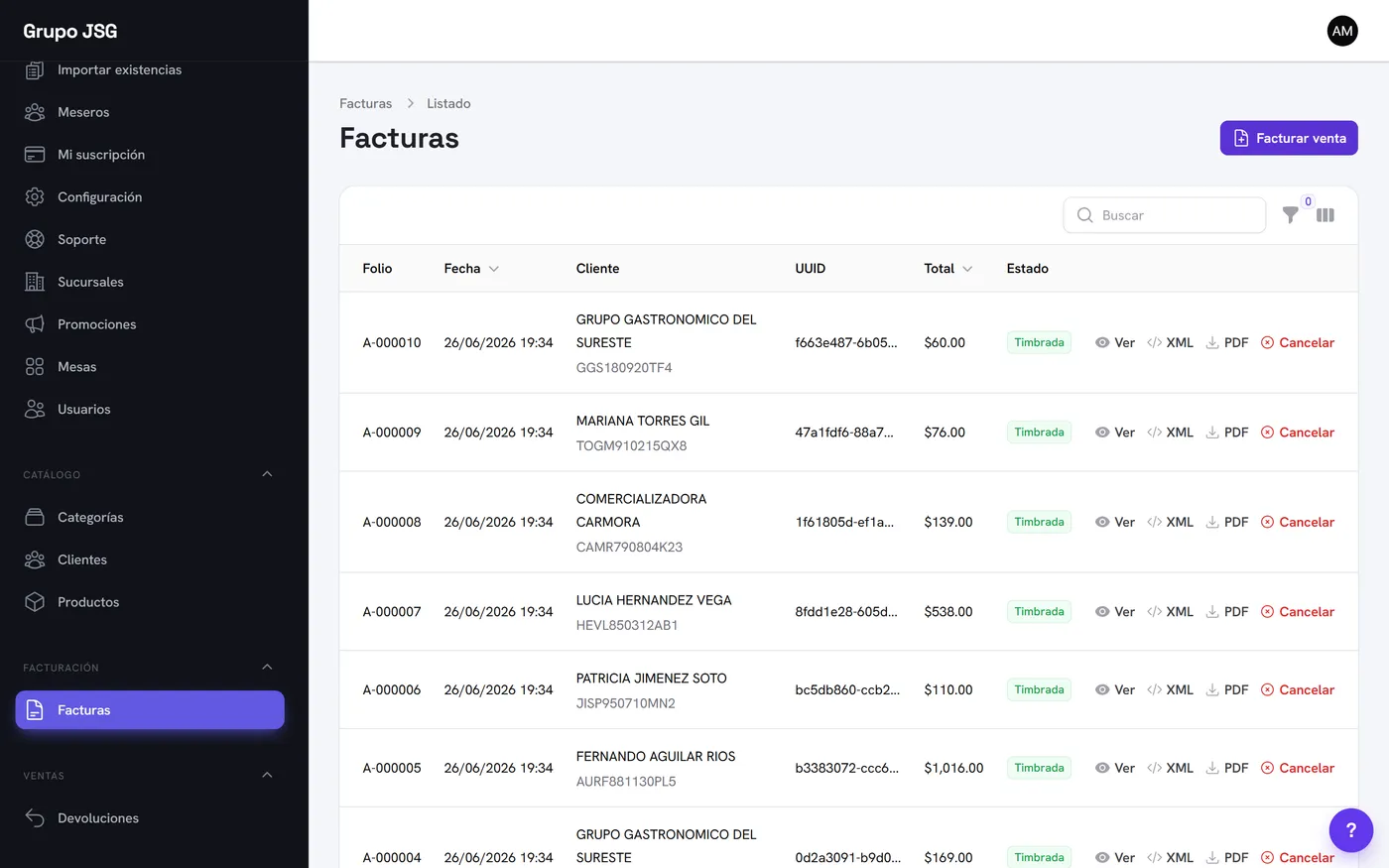Screen dimensions: 1389x868
Task: Click folio A-000006 cell
Action: click(392, 689)
